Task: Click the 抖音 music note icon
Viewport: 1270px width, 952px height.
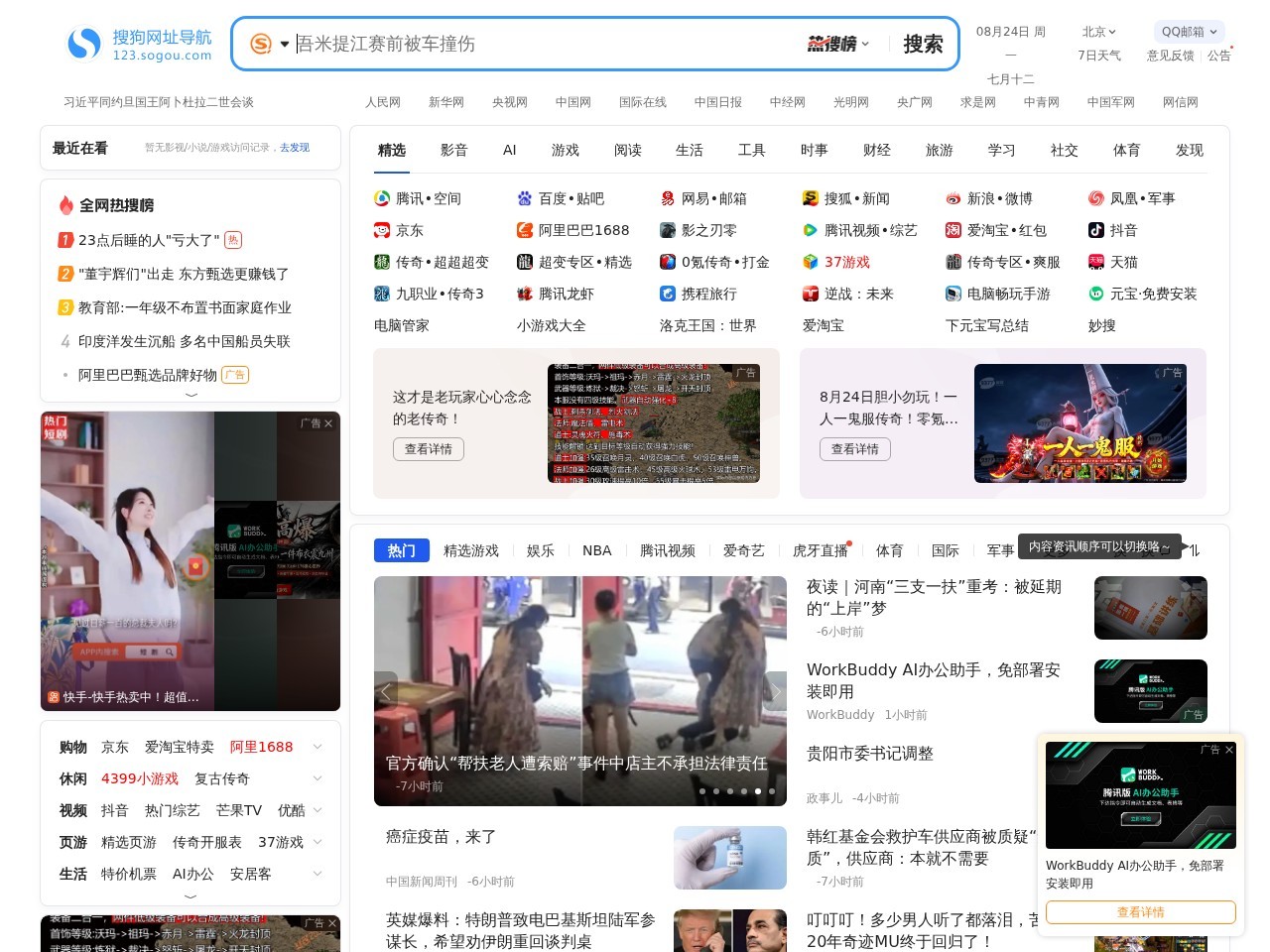Action: [x=1096, y=230]
